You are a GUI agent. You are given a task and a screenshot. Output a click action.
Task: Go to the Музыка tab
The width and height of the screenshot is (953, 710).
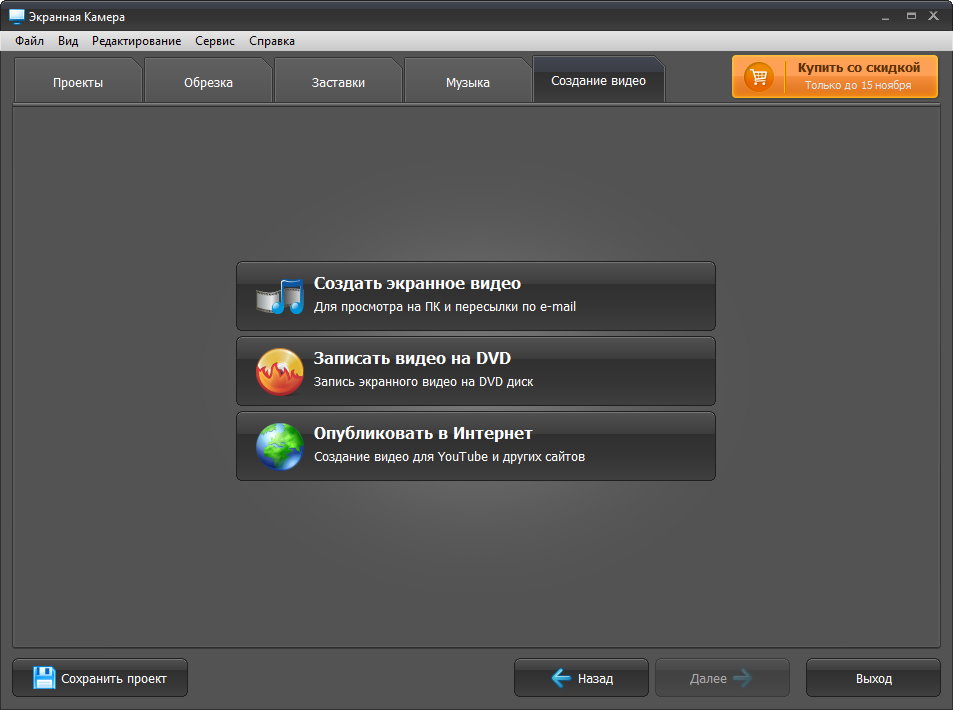[467, 81]
